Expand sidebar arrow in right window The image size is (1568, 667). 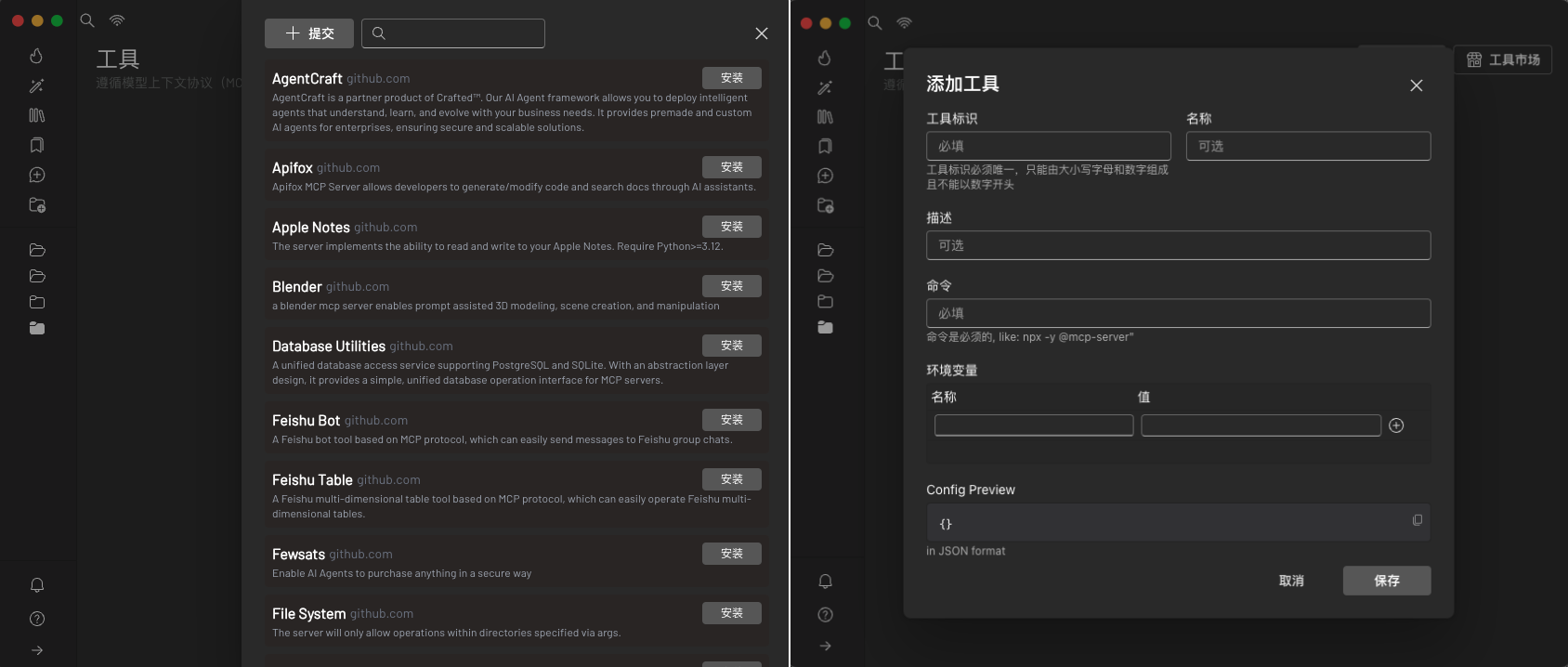[x=825, y=646]
